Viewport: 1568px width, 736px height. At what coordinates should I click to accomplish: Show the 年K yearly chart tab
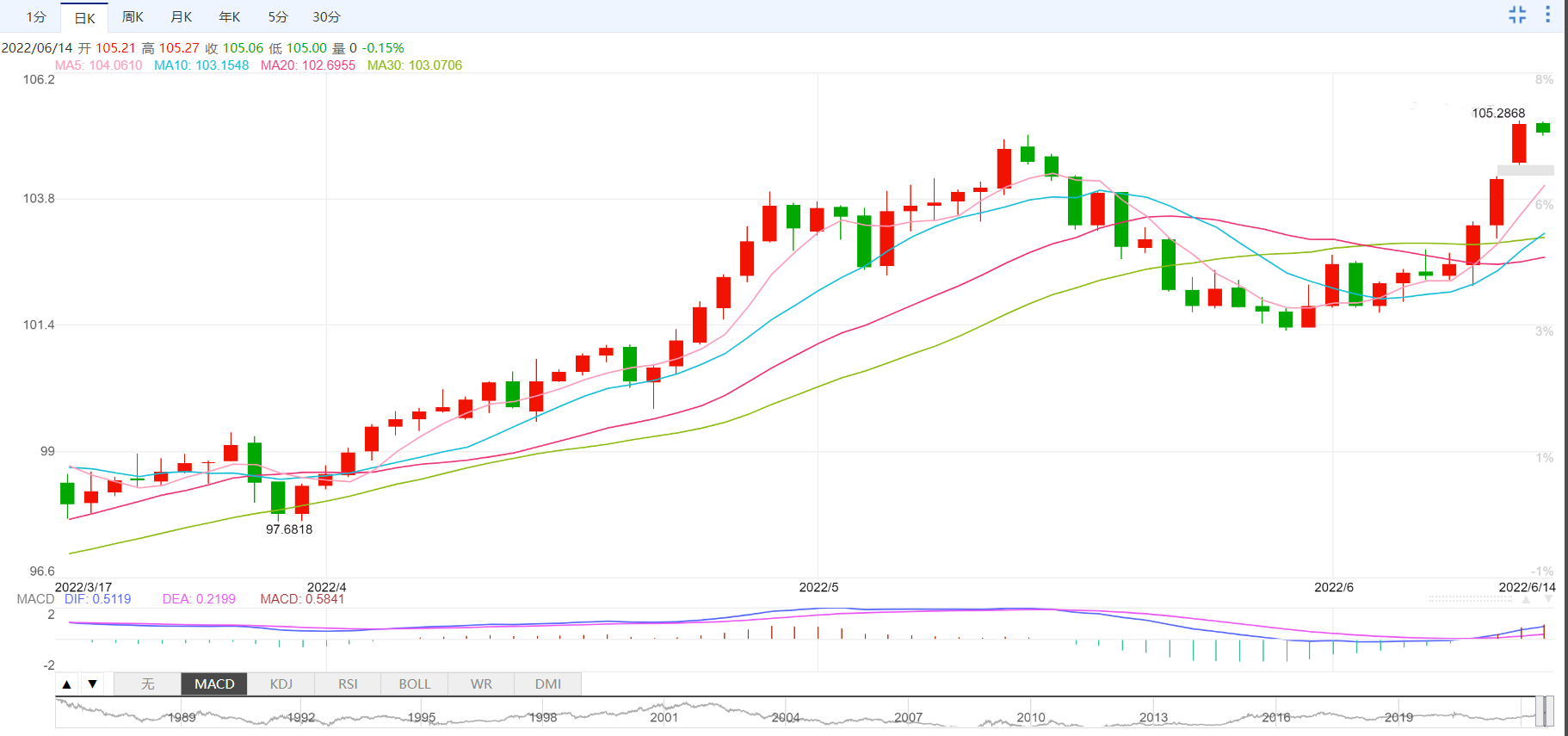229,17
